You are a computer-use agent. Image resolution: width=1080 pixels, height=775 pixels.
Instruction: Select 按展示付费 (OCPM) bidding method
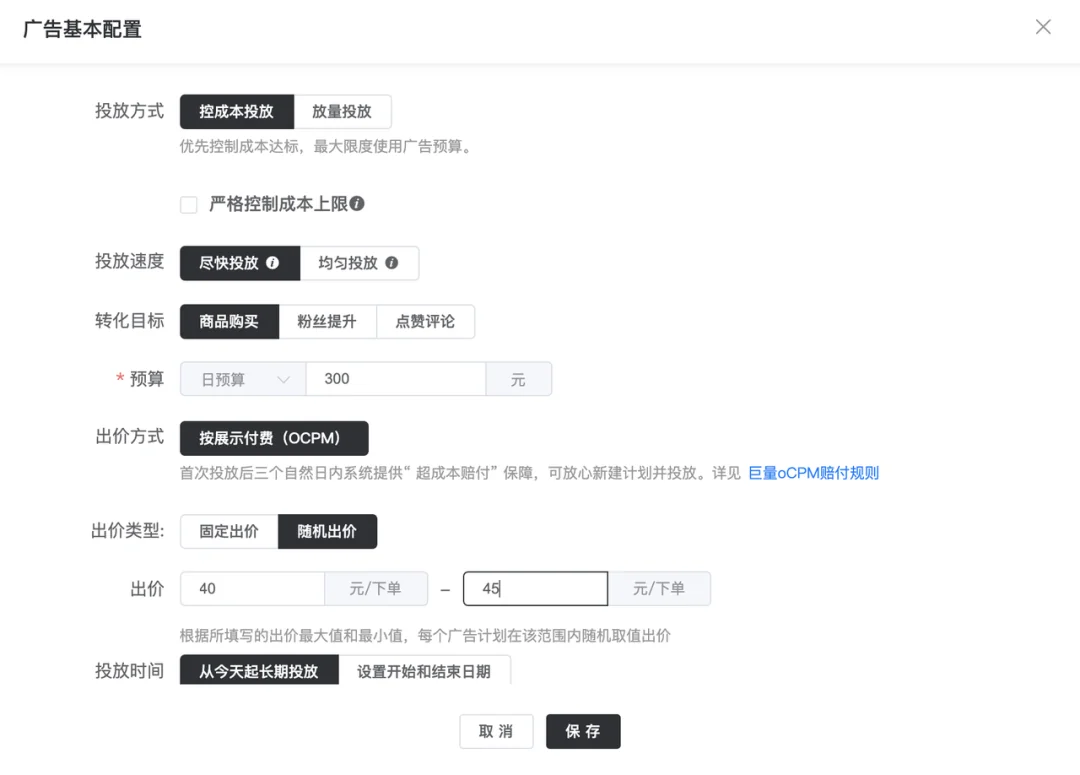[274, 438]
